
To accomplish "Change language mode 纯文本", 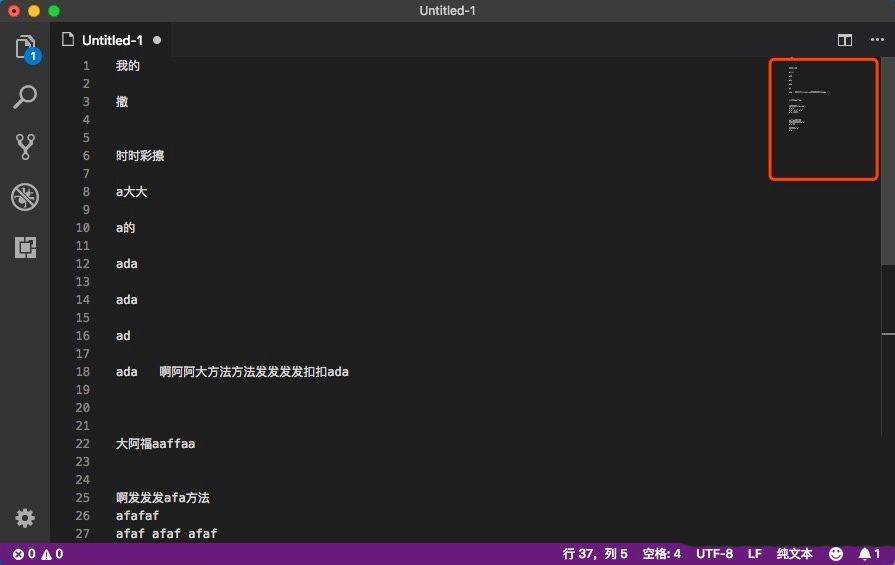I will click(795, 554).
